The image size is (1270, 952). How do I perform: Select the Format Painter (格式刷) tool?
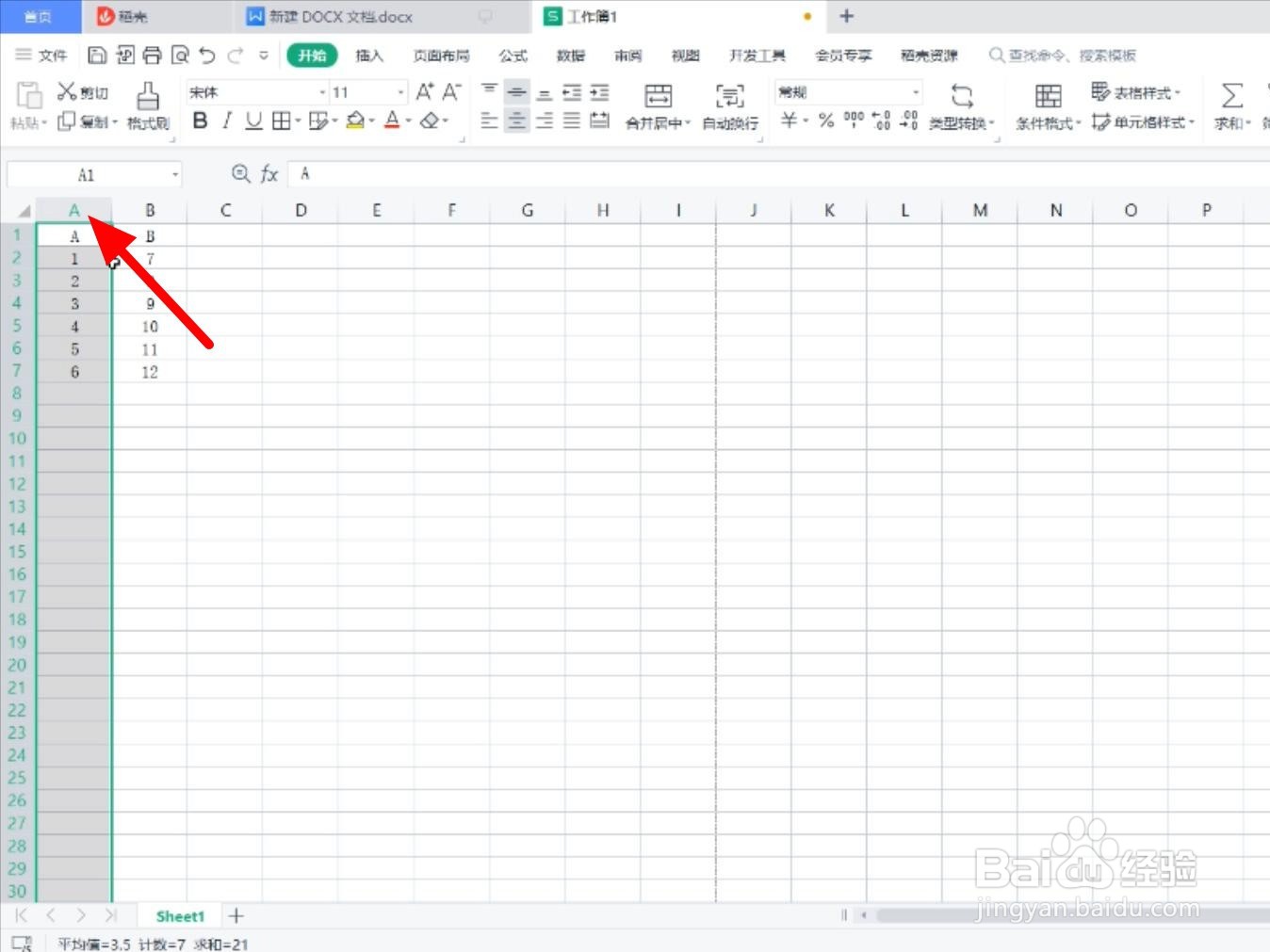pos(148,105)
